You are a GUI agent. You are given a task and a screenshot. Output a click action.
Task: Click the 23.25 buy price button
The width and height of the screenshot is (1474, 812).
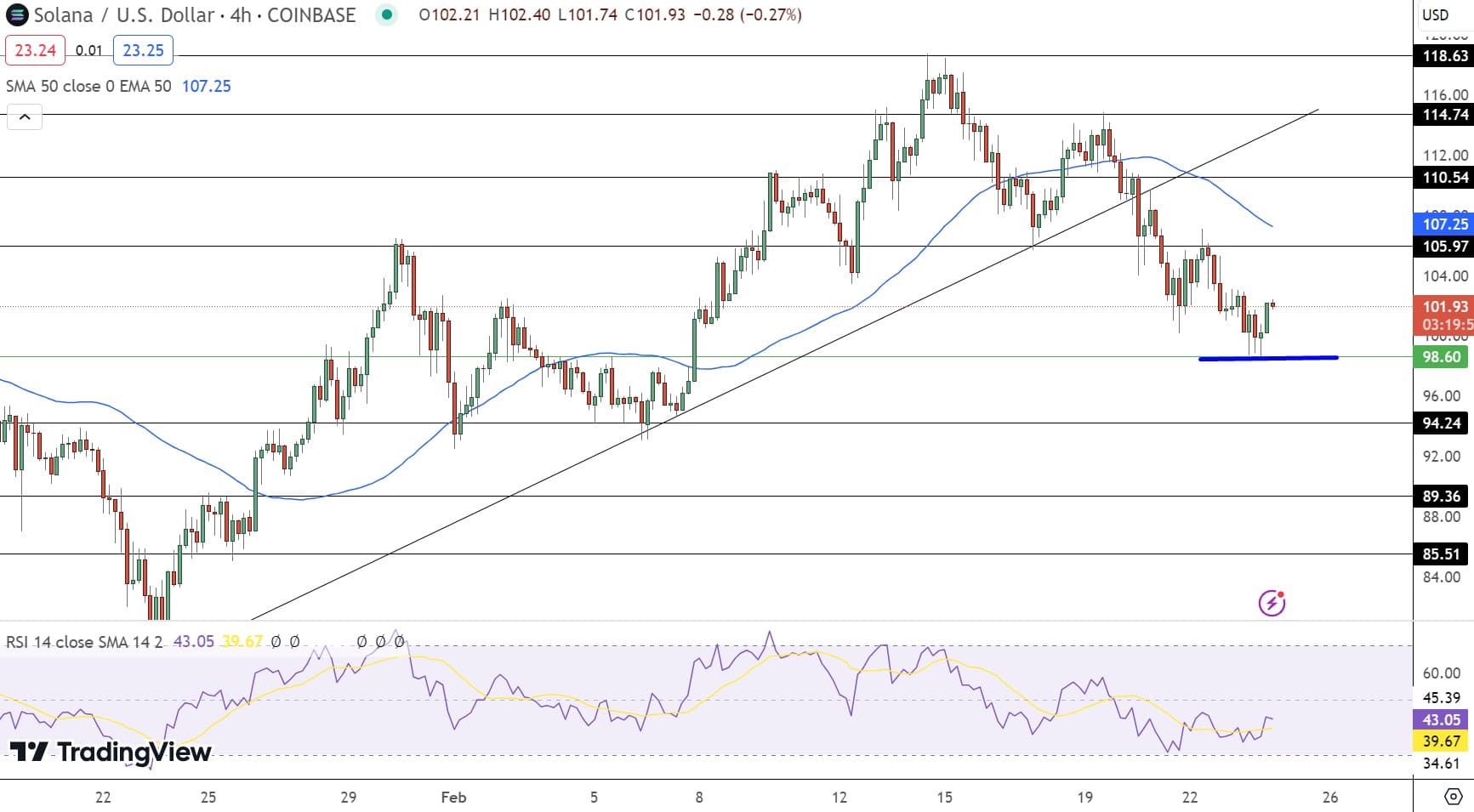tap(143, 50)
